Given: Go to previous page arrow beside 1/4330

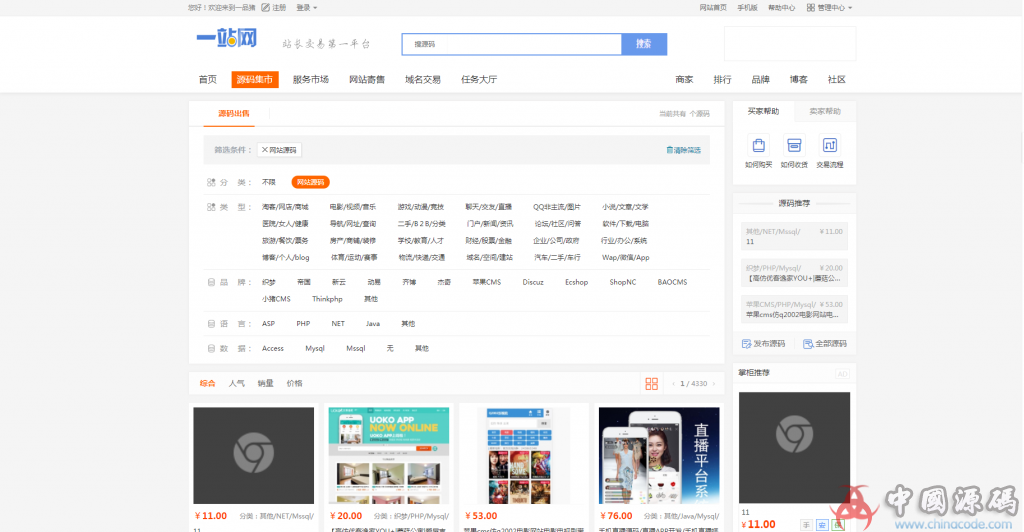Looking at the screenshot, I should pyautogui.click(x=673, y=384).
